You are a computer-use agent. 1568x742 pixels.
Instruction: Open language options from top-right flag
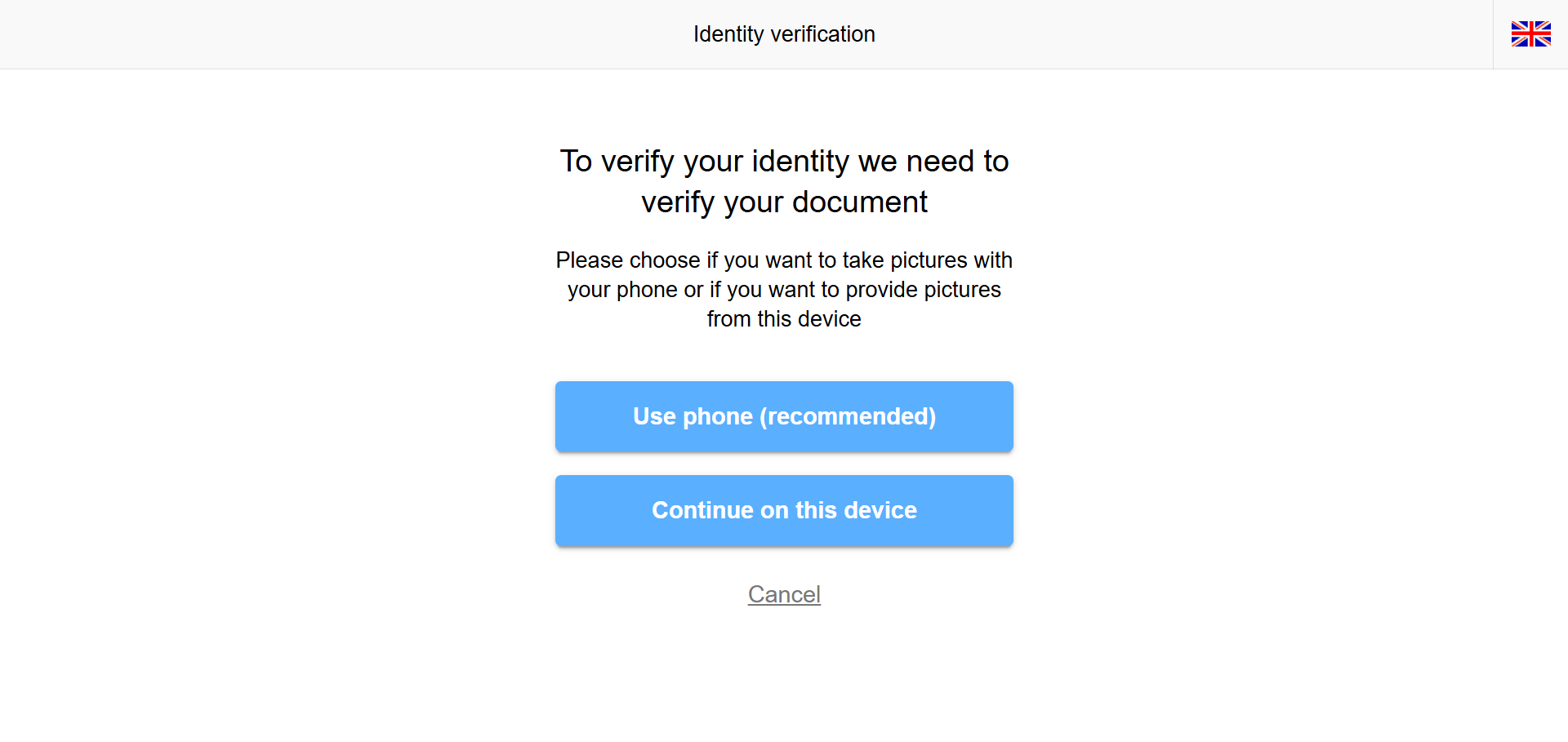pyautogui.click(x=1531, y=33)
